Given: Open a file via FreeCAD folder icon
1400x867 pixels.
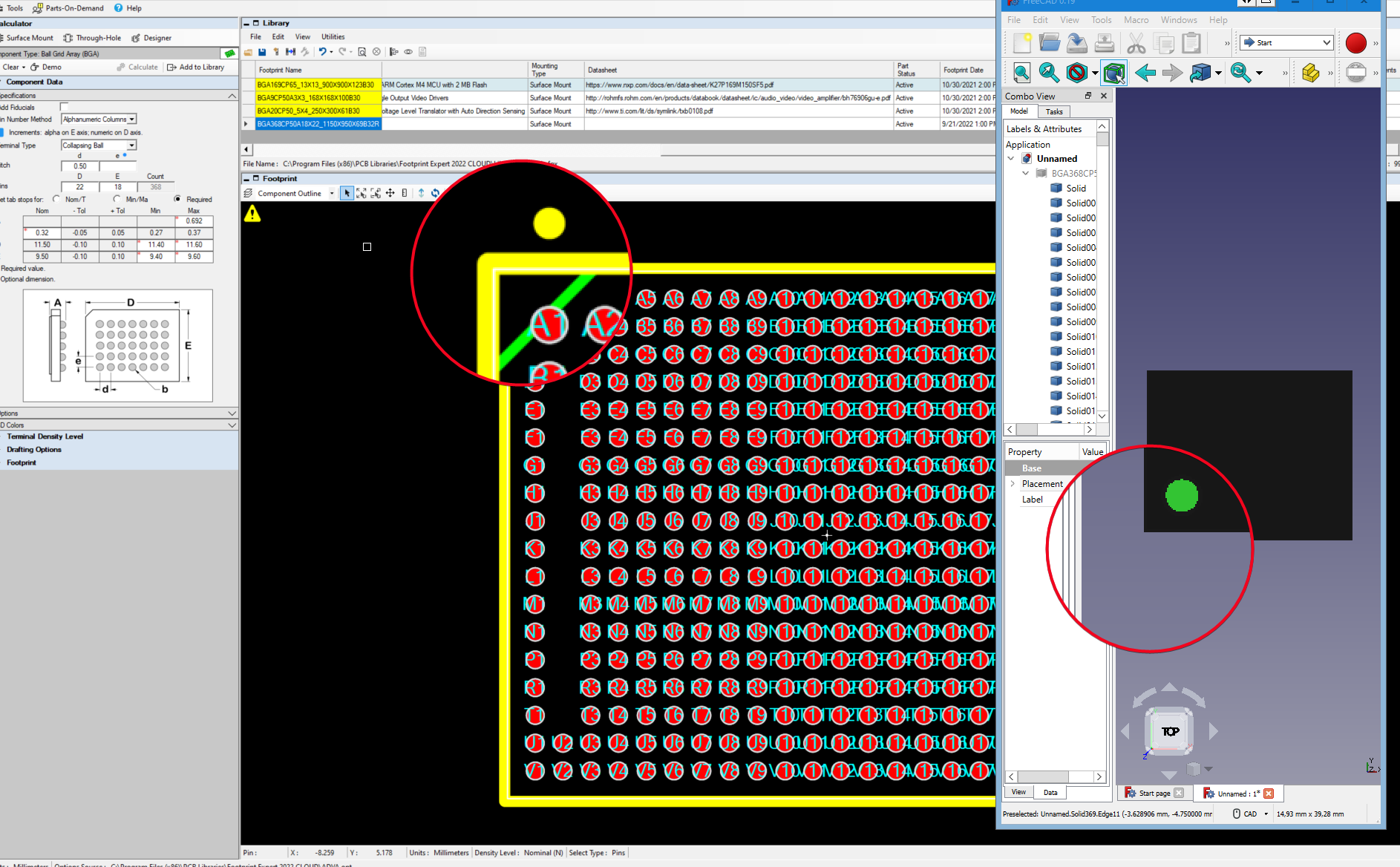Looking at the screenshot, I should 1049,43.
